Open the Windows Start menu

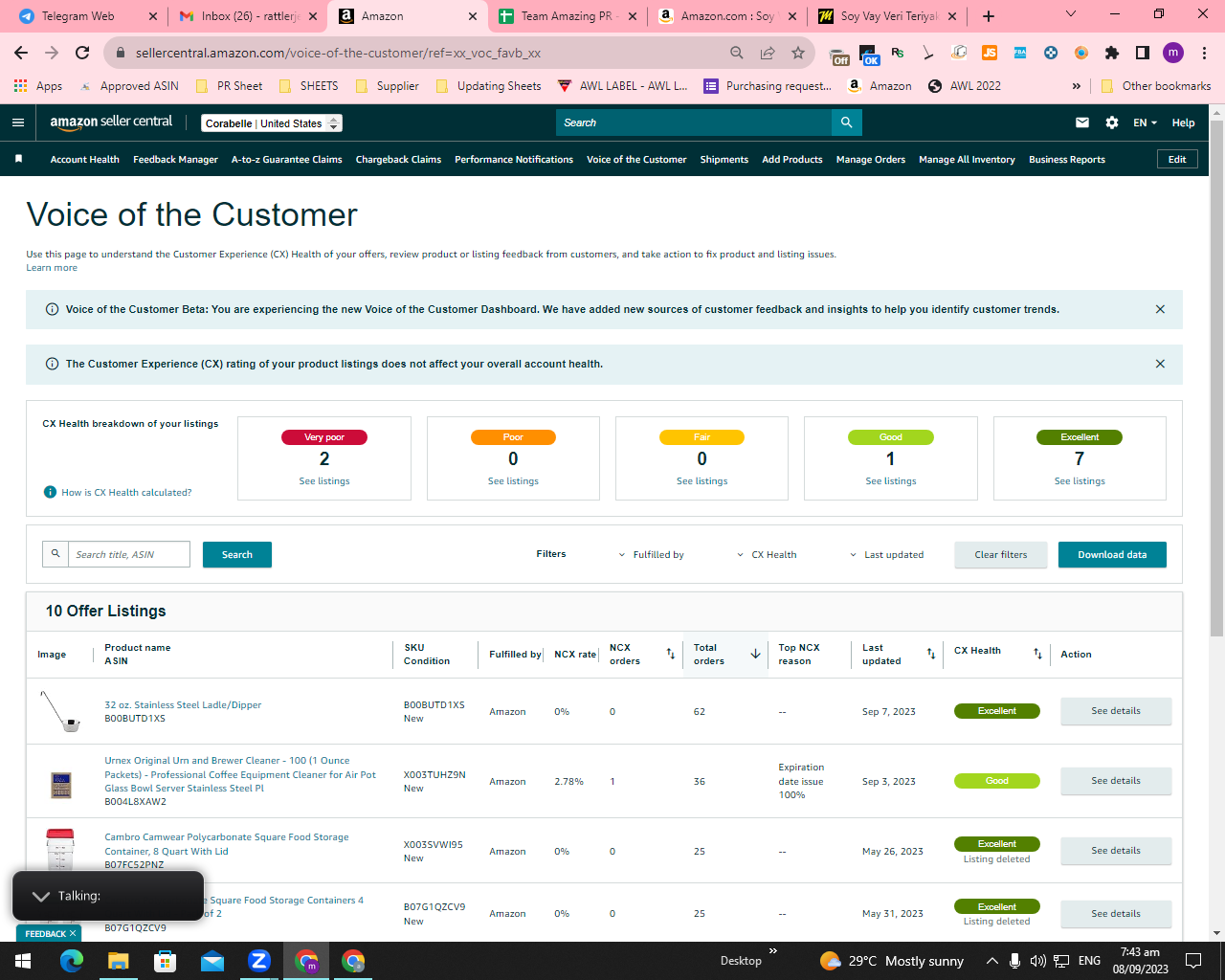pyautogui.click(x=22, y=961)
